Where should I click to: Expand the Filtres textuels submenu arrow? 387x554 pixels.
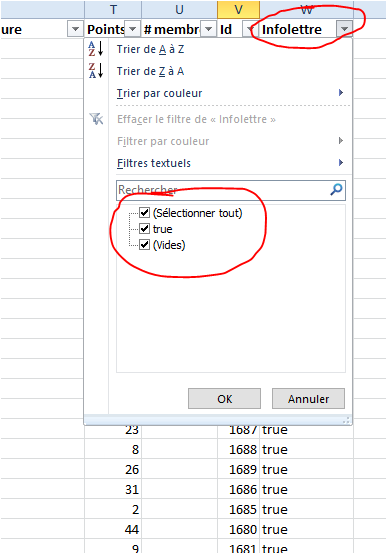(x=341, y=163)
